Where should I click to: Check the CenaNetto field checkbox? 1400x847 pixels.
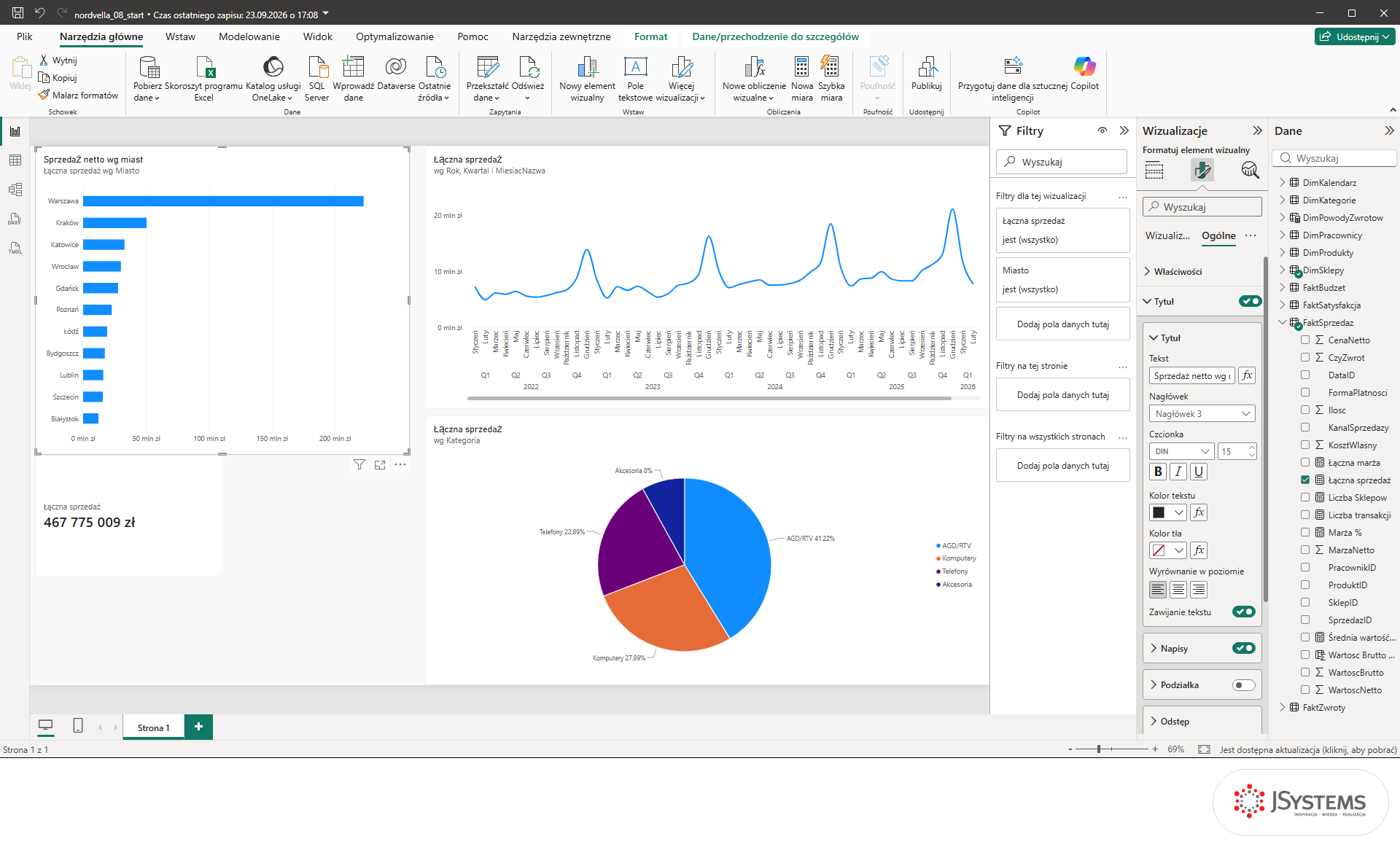click(x=1305, y=340)
